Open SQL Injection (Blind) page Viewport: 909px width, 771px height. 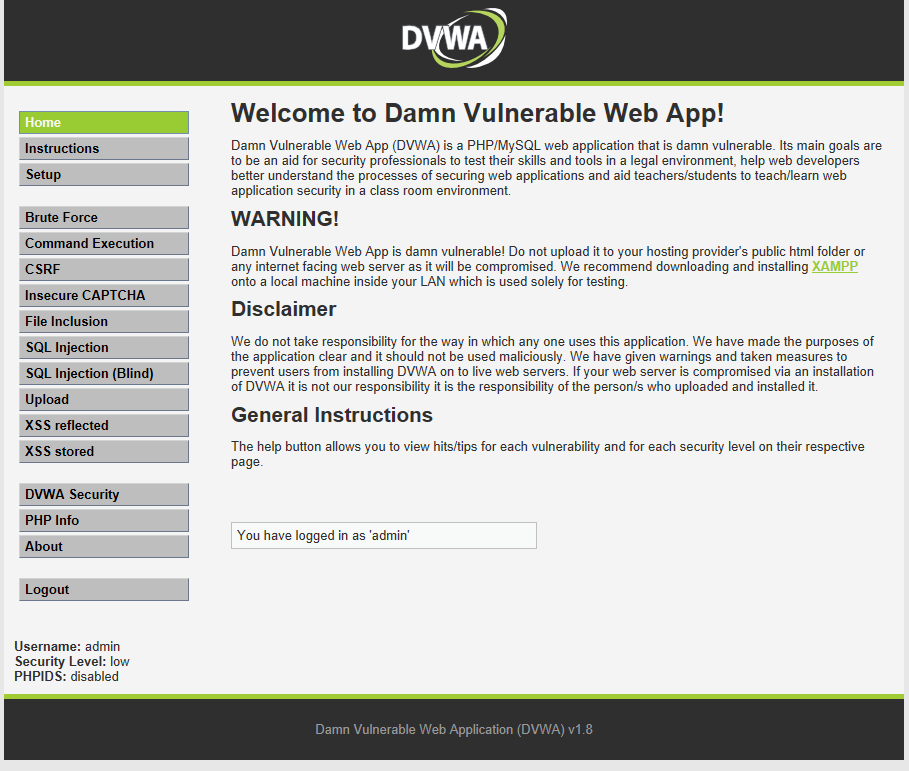[x=104, y=373]
